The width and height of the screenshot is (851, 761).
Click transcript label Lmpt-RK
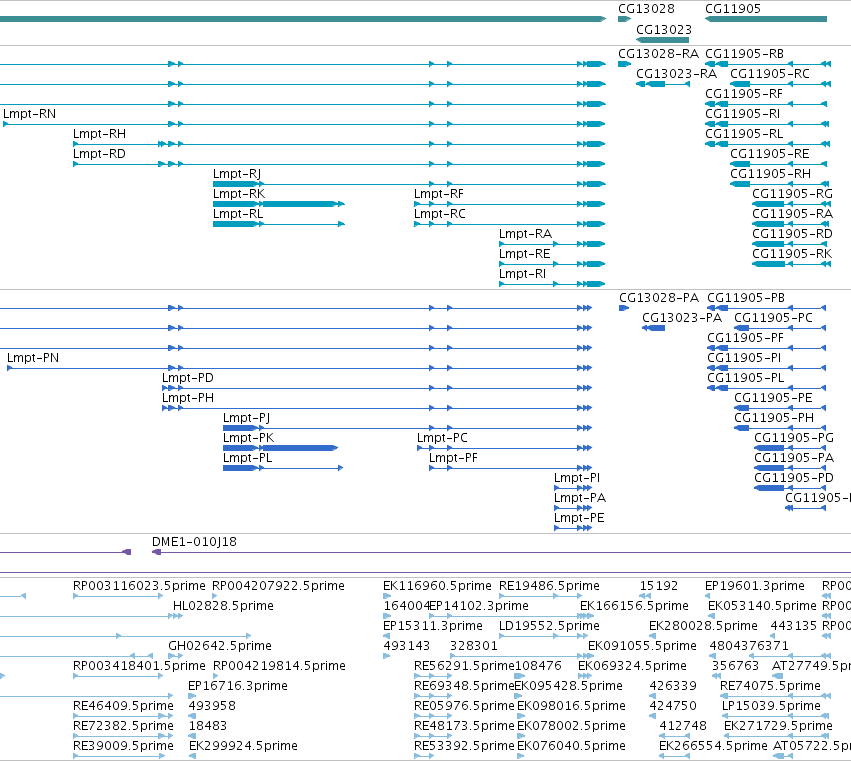click(239, 194)
